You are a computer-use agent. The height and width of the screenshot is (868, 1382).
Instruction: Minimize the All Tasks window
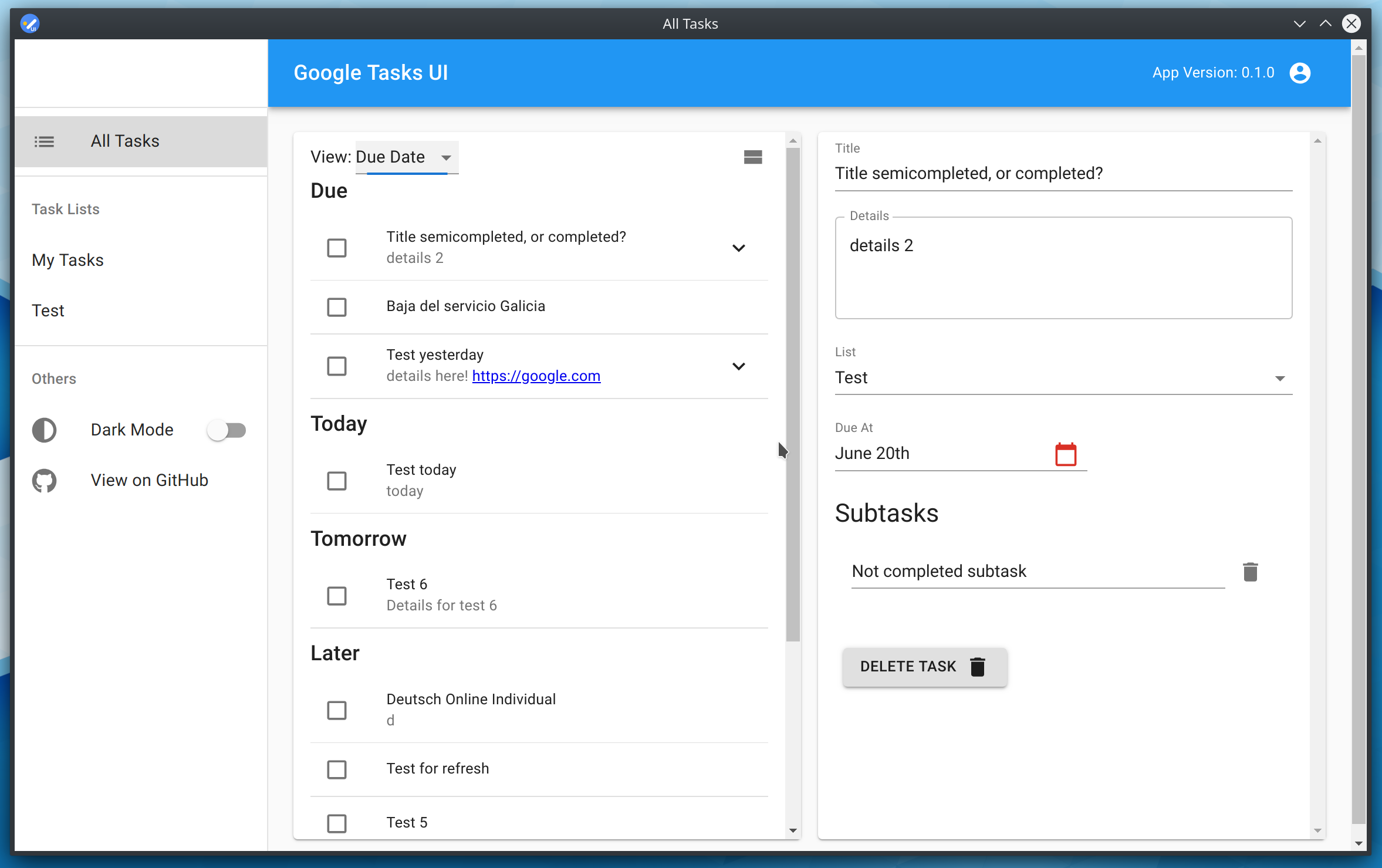tap(1299, 23)
